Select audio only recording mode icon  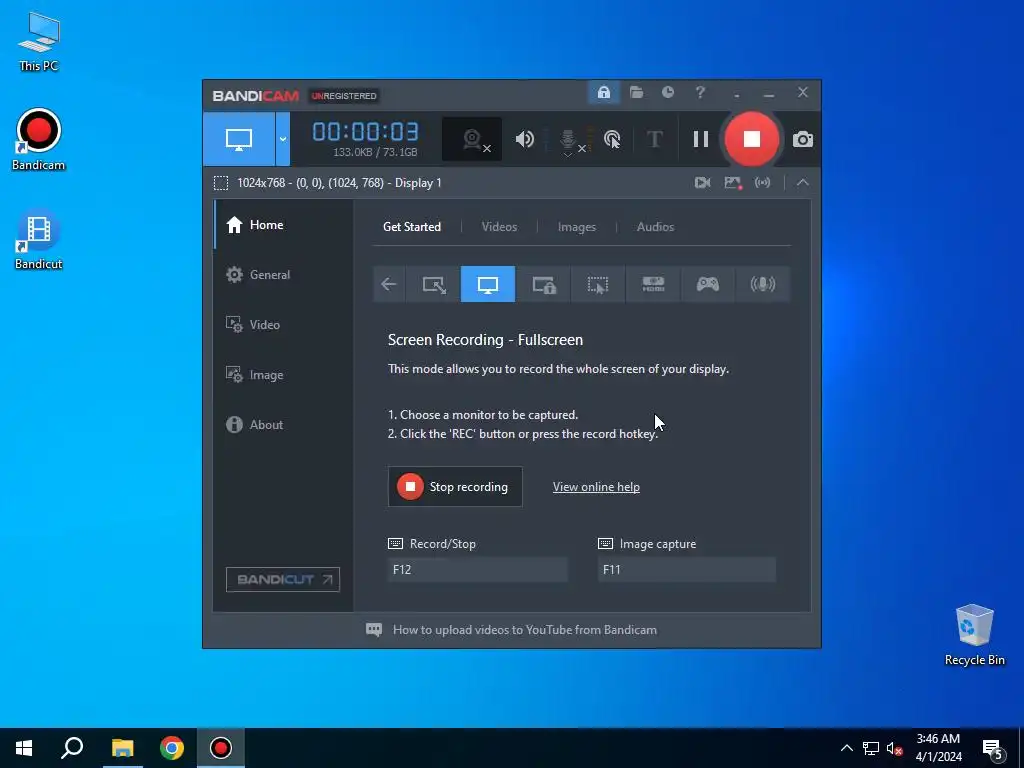pyautogui.click(x=762, y=284)
